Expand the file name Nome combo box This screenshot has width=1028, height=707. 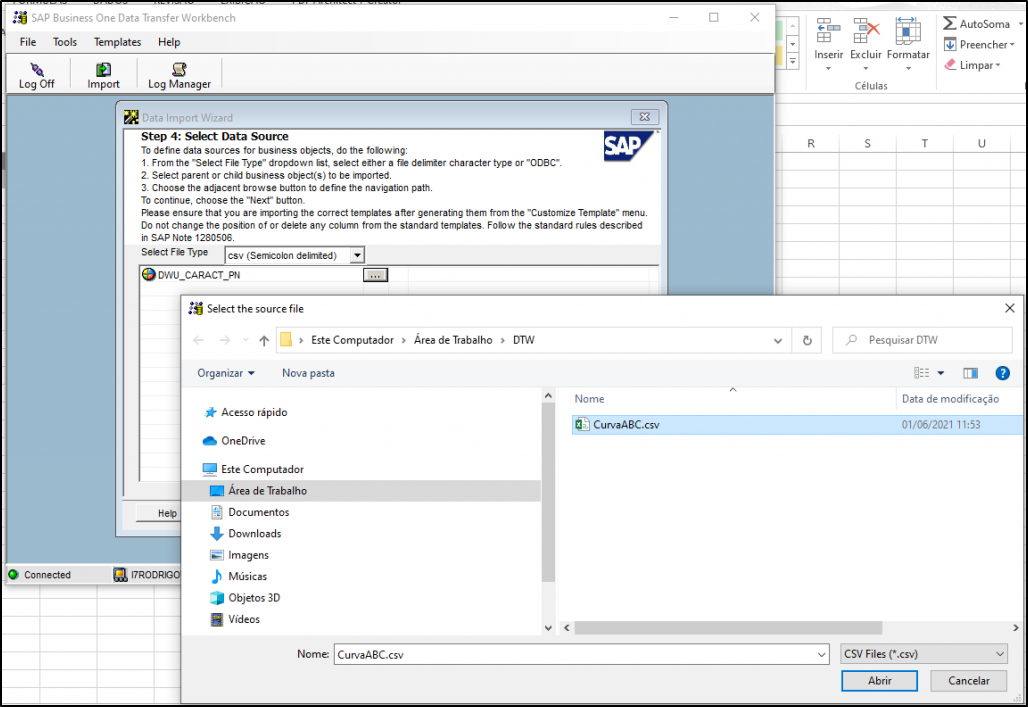821,654
